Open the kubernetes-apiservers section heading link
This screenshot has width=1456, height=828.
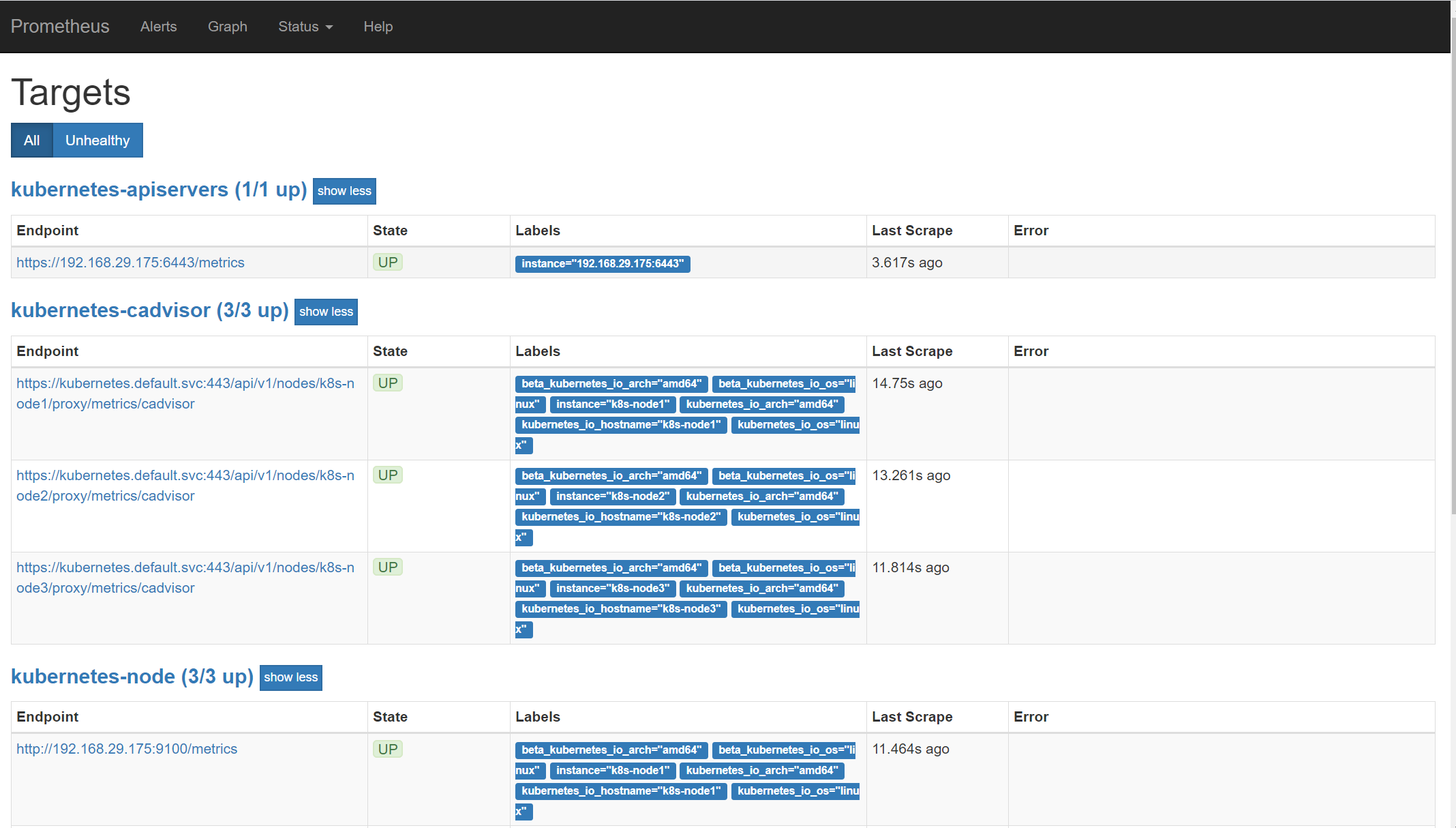point(159,190)
